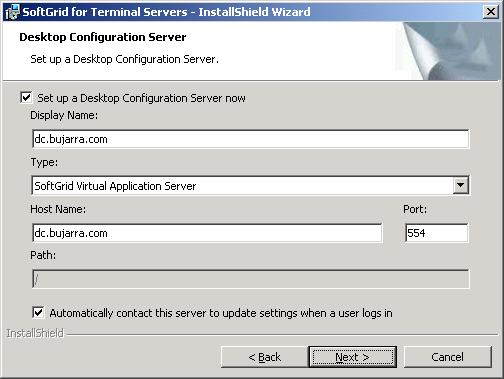This screenshot has width=504, height=379.
Task: Click the Desktop Configuration Server heading
Action: pyautogui.click(x=103, y=37)
